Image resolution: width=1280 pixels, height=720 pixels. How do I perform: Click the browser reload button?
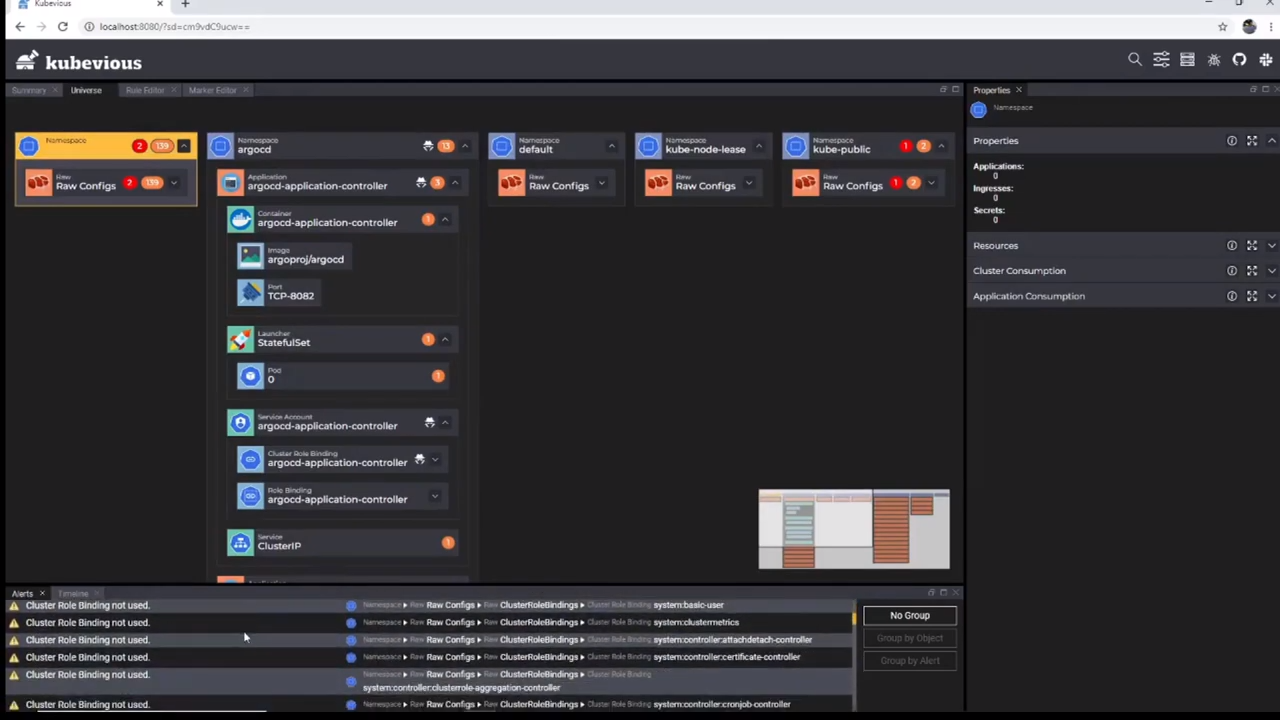tap(62, 26)
